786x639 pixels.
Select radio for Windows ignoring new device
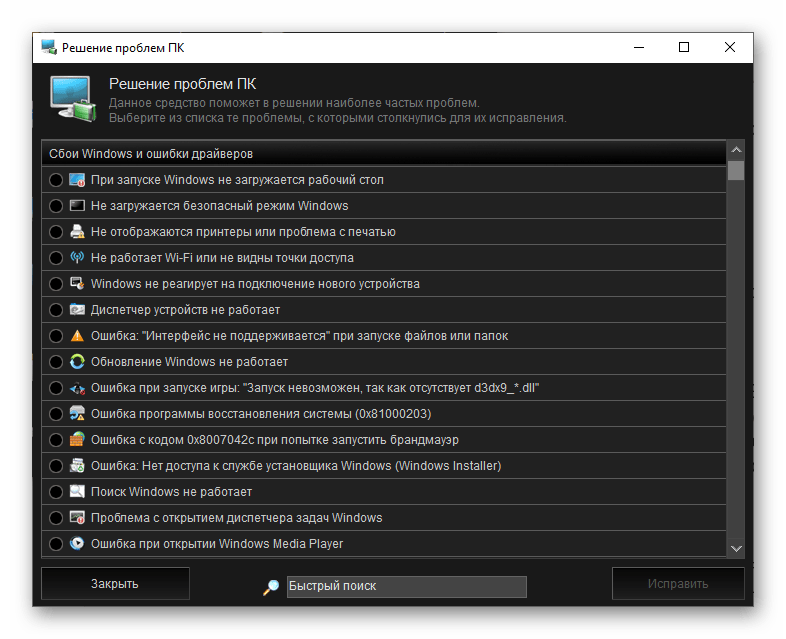click(56, 284)
